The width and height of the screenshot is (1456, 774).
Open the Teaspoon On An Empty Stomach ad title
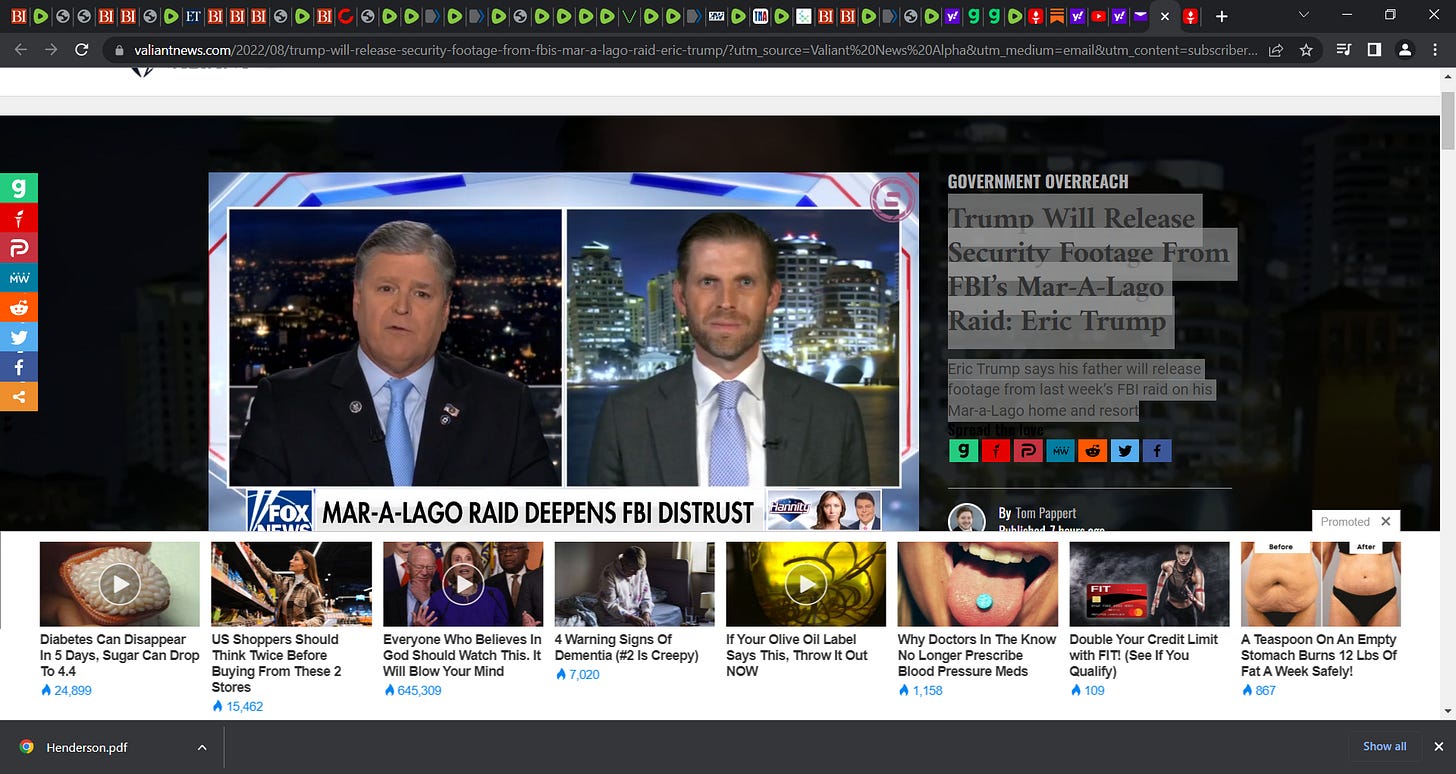tap(1319, 655)
